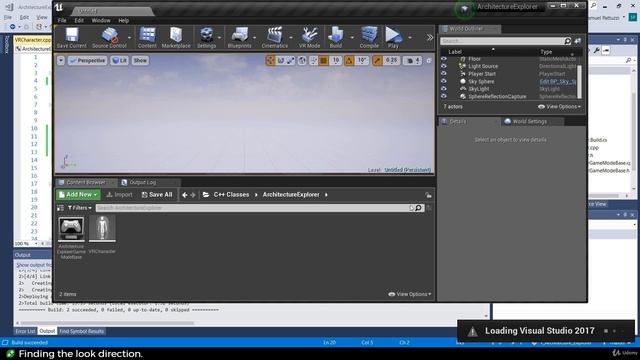Hide the Light Source actor eye
The image size is (640, 360).
[444, 66]
